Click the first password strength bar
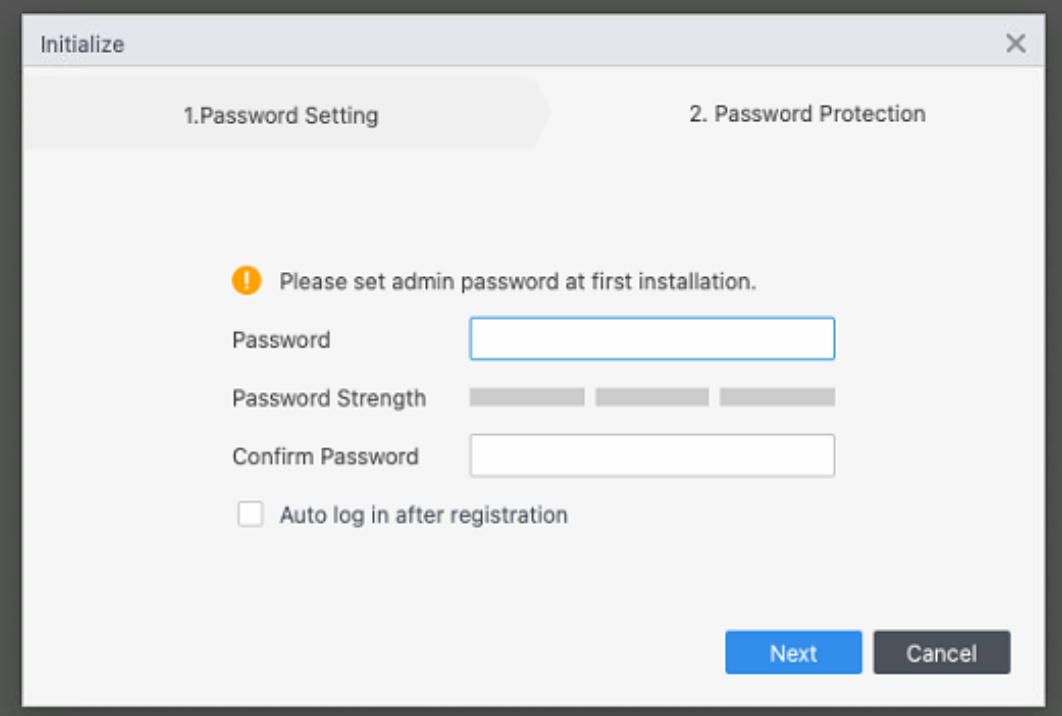Viewport: 1062px width, 716px height. 525,397
